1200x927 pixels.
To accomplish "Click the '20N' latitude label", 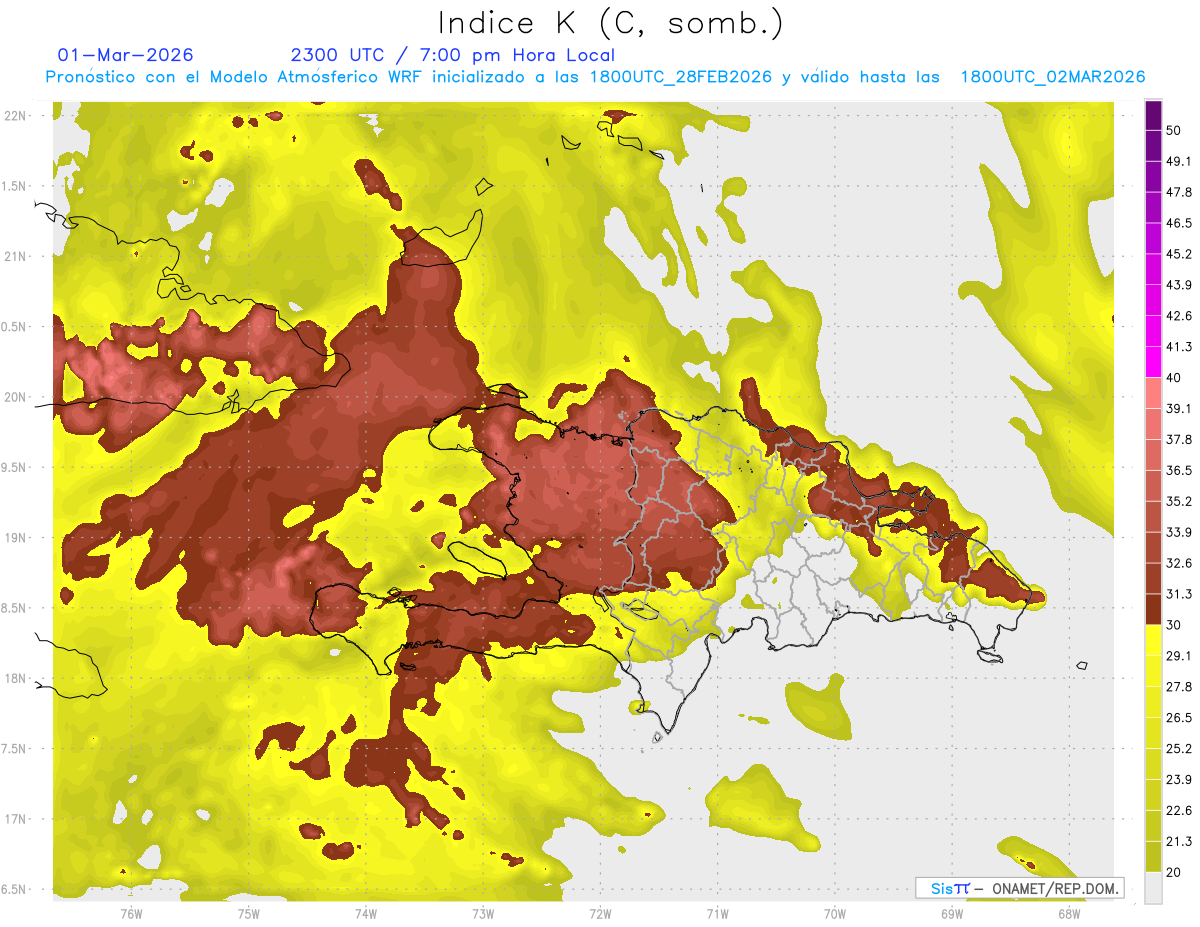I will [x=16, y=397].
